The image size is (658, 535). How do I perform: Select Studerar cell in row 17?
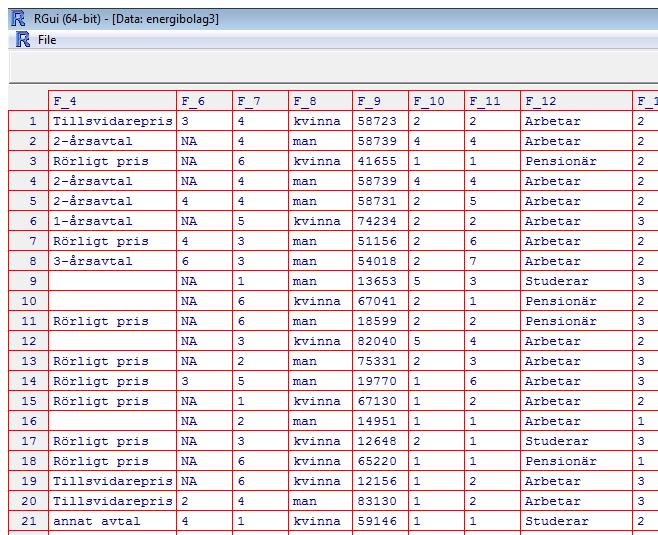[x=576, y=441]
